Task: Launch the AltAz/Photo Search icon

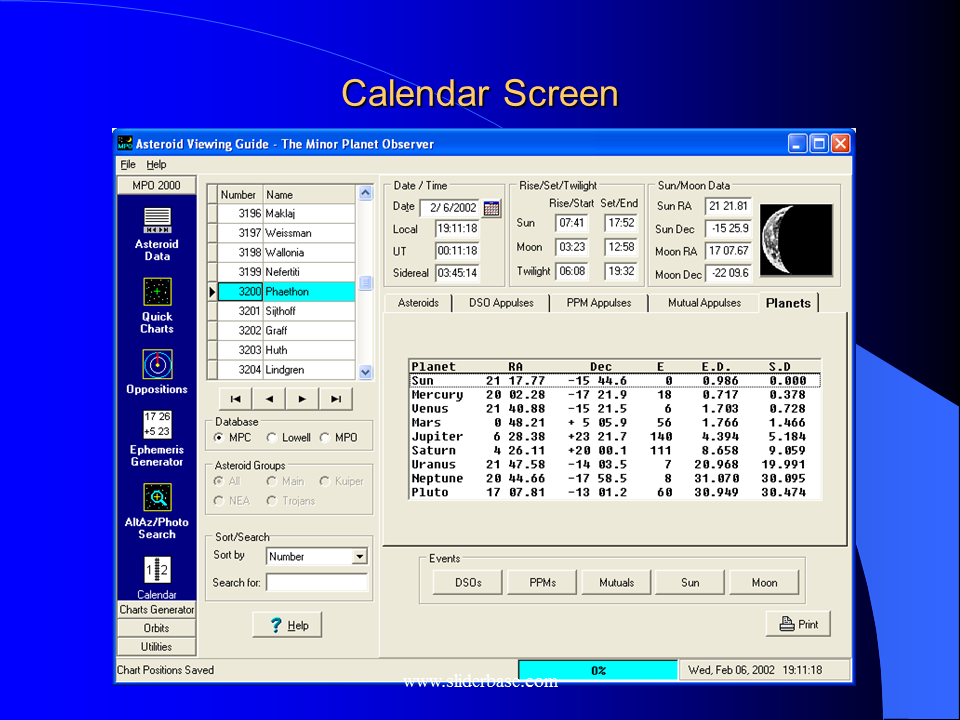Action: click(157, 497)
